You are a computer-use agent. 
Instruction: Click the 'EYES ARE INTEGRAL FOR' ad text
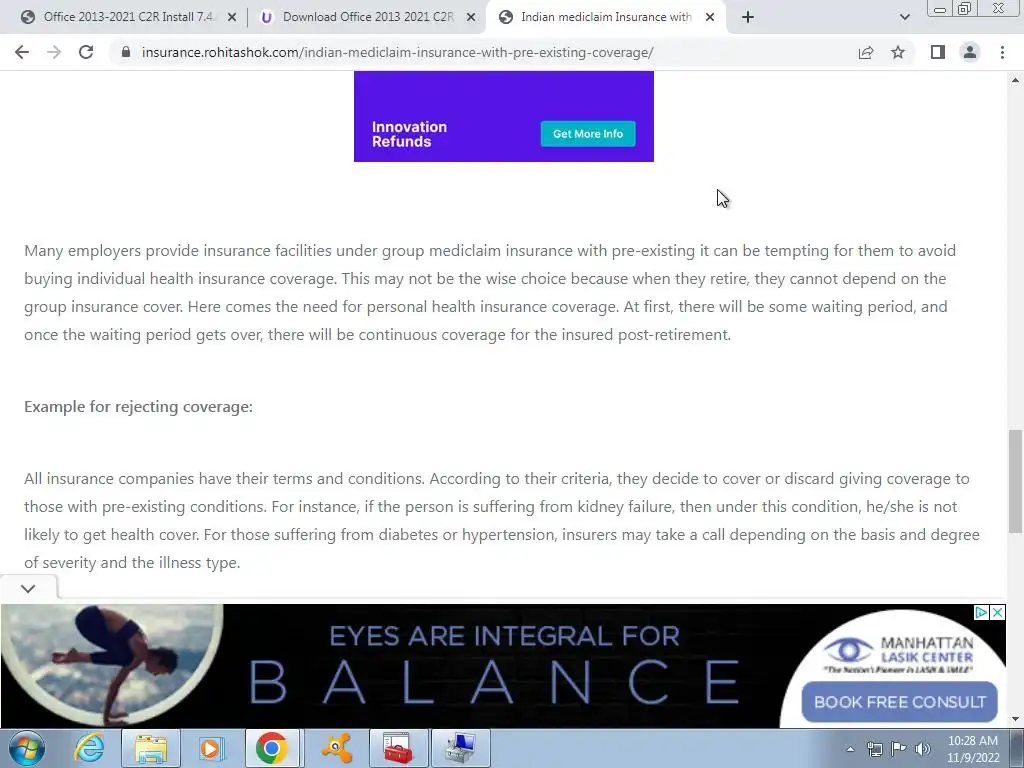504,636
